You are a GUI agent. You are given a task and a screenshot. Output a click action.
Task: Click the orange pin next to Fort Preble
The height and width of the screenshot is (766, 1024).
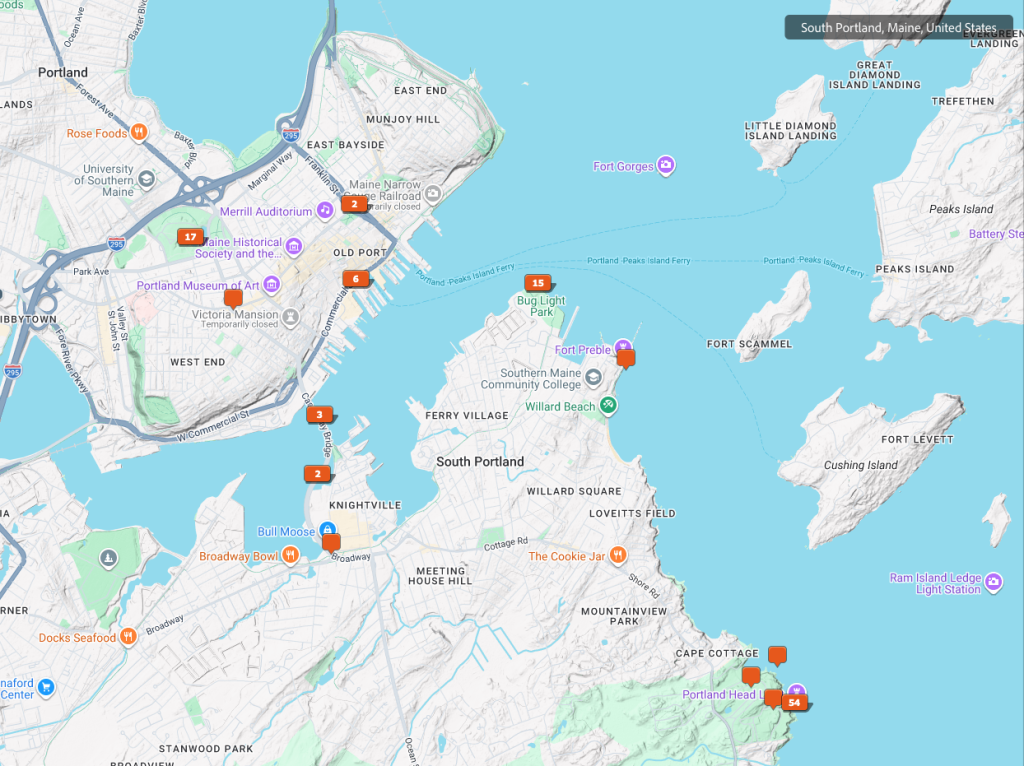tap(626, 357)
